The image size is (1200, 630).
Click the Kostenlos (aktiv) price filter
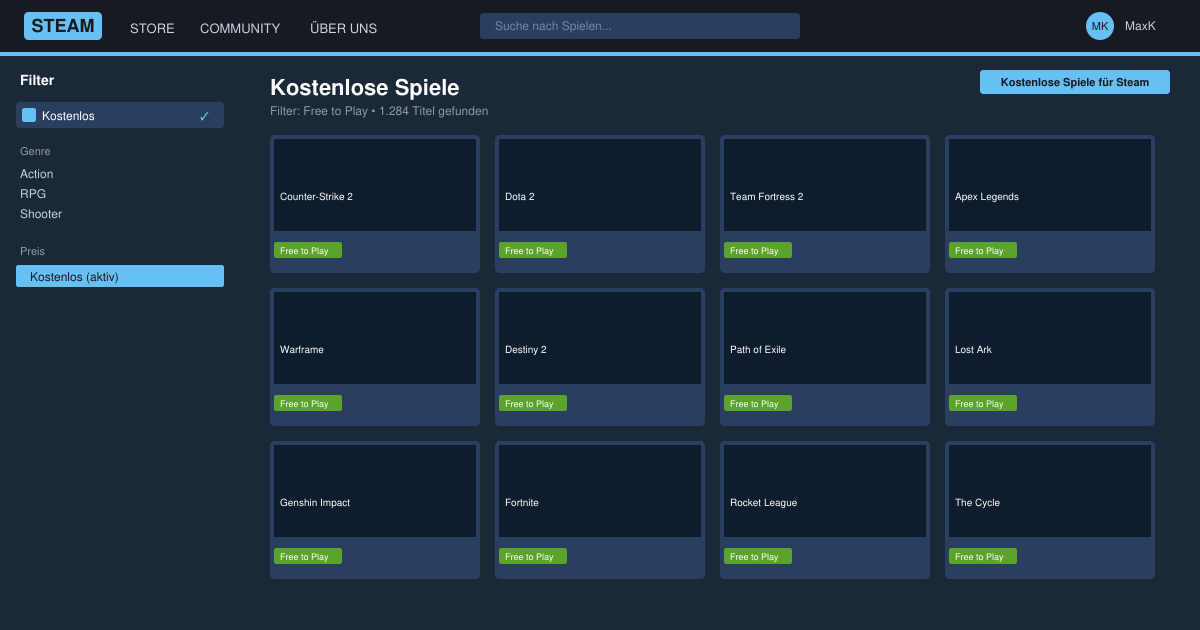tap(120, 276)
